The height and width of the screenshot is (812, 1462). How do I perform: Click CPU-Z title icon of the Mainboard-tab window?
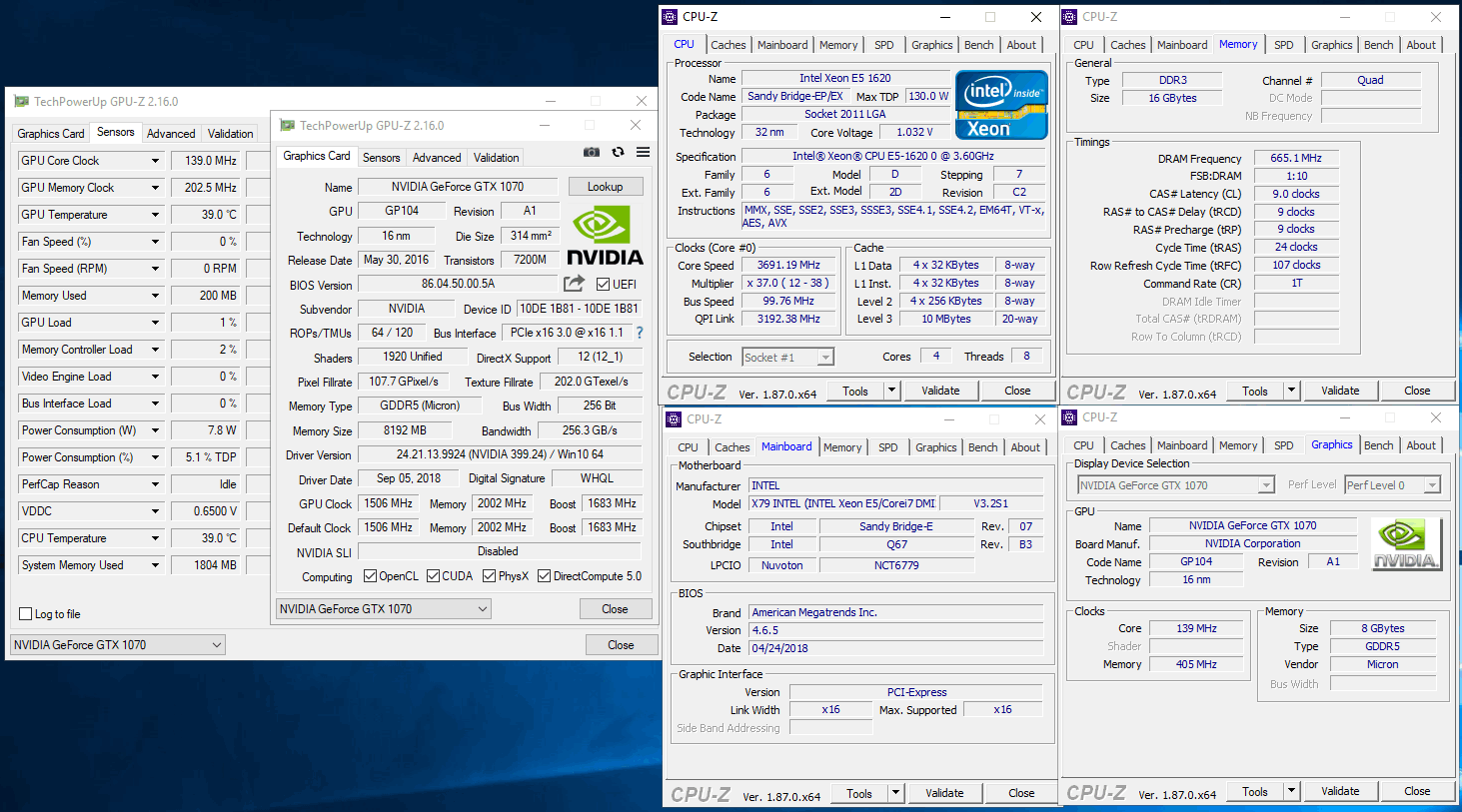(674, 419)
